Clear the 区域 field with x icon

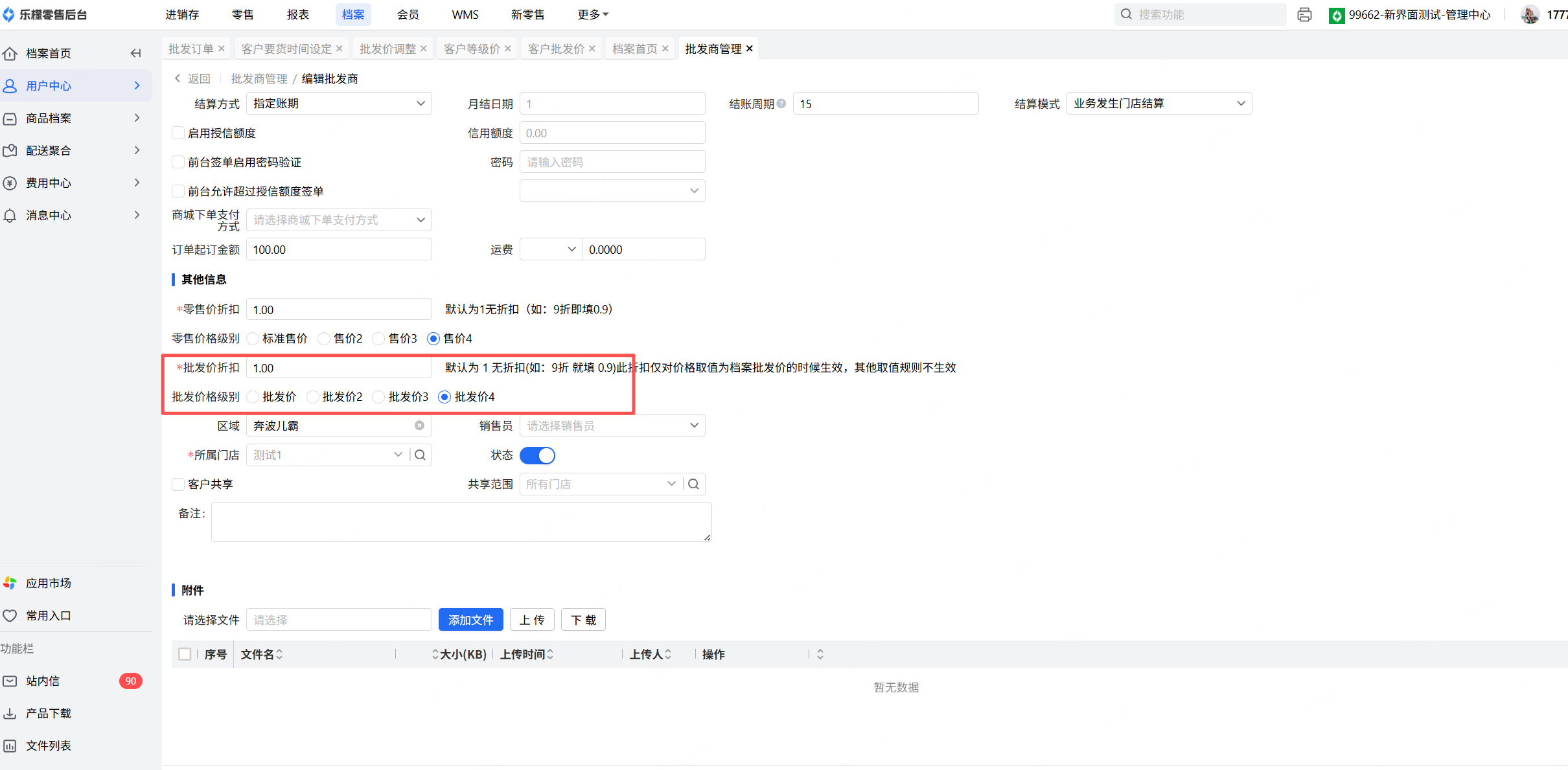[x=419, y=425]
